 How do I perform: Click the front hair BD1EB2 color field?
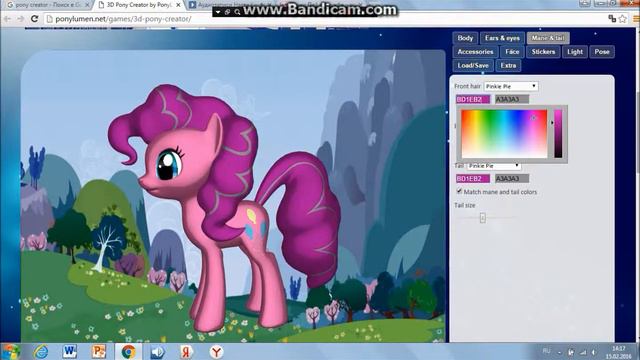pos(473,99)
